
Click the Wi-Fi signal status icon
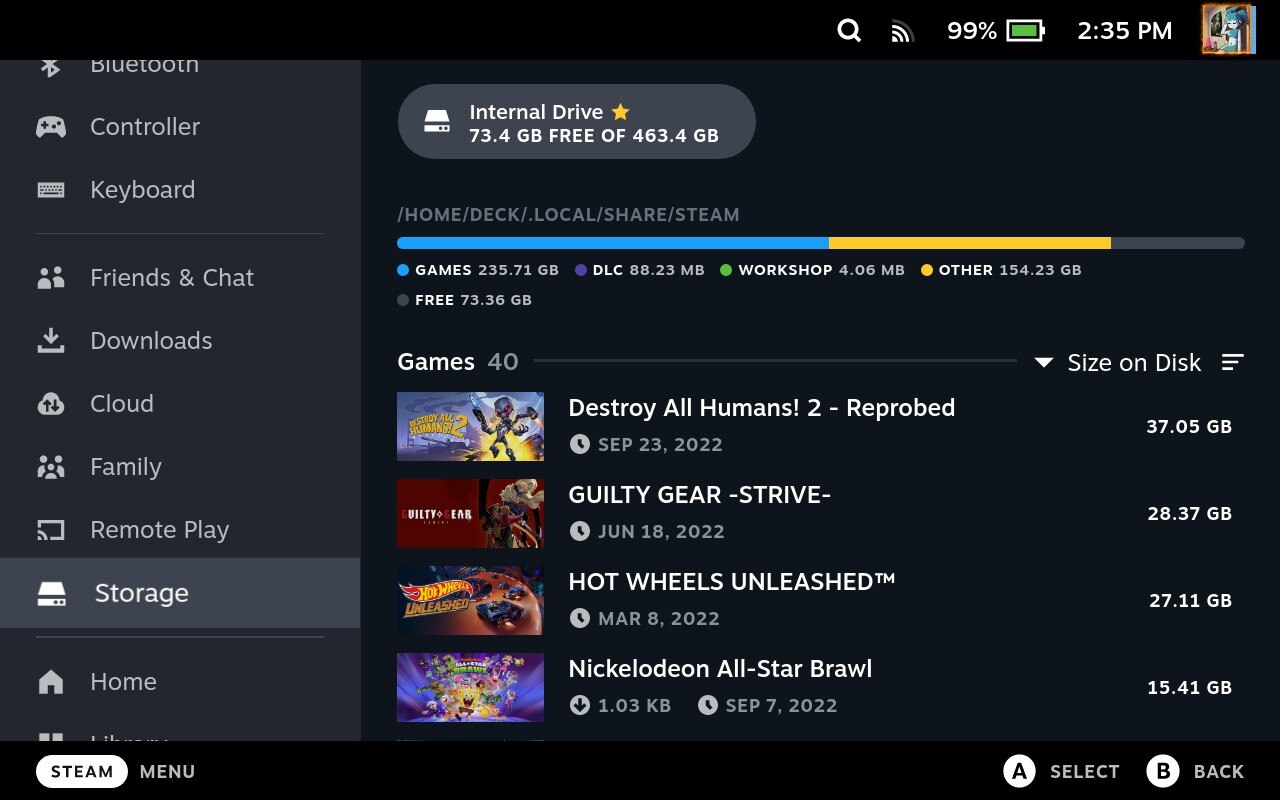[x=902, y=32]
